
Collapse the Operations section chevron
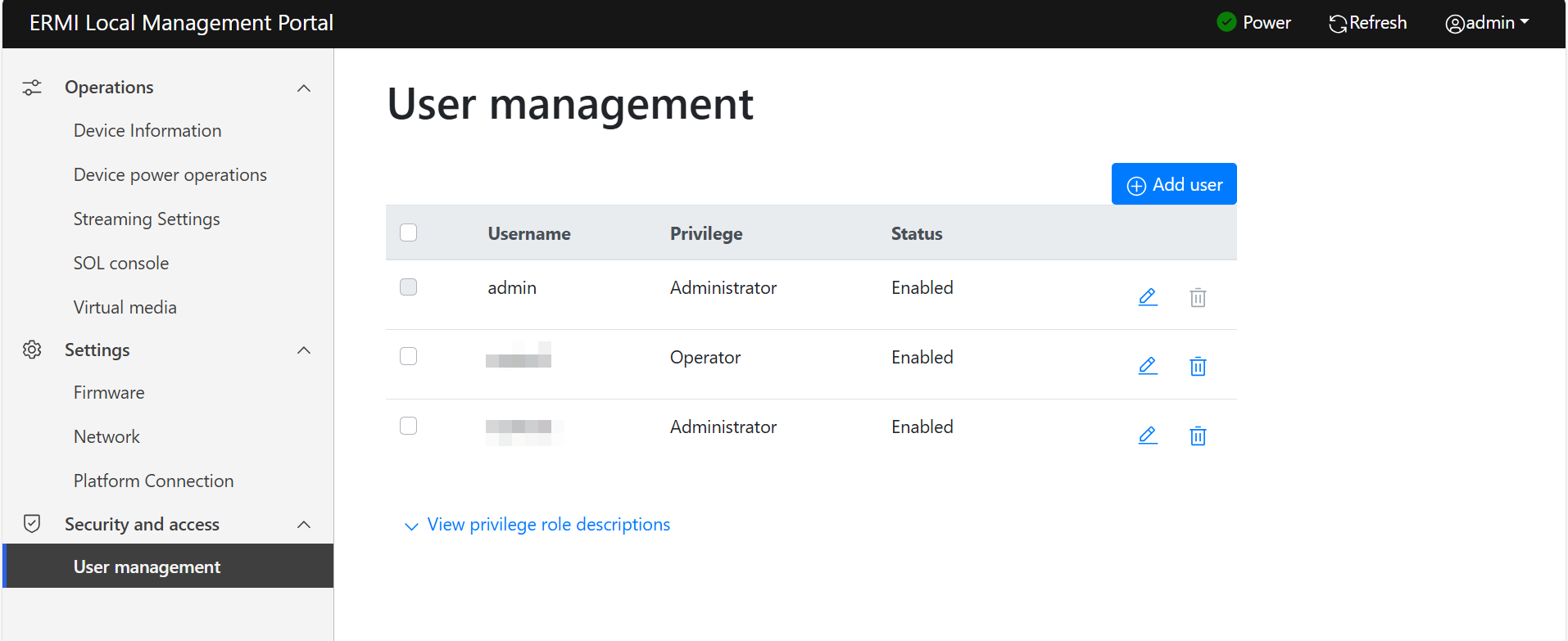[304, 88]
